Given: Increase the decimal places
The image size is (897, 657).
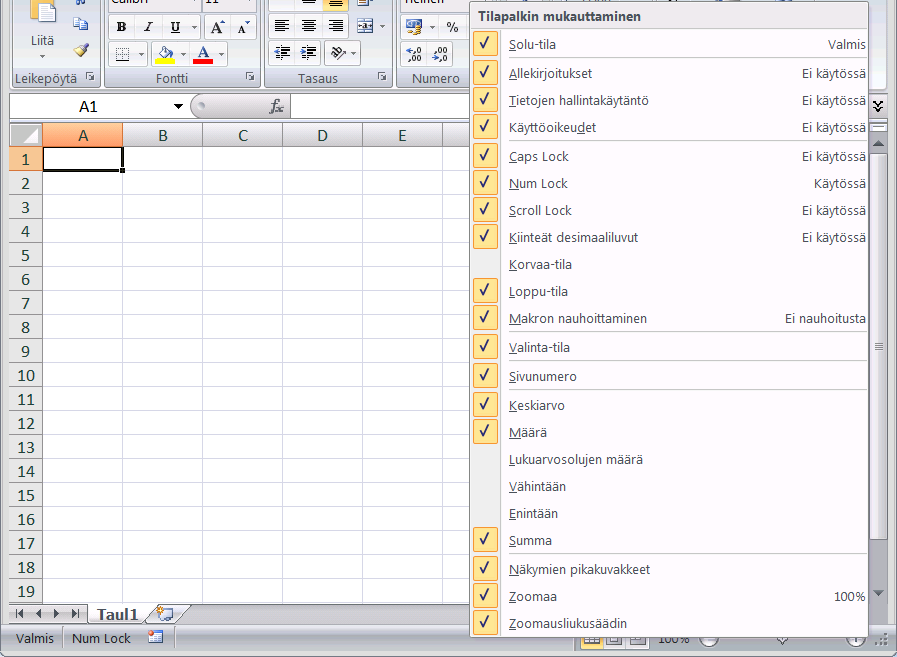Looking at the screenshot, I should [414, 54].
